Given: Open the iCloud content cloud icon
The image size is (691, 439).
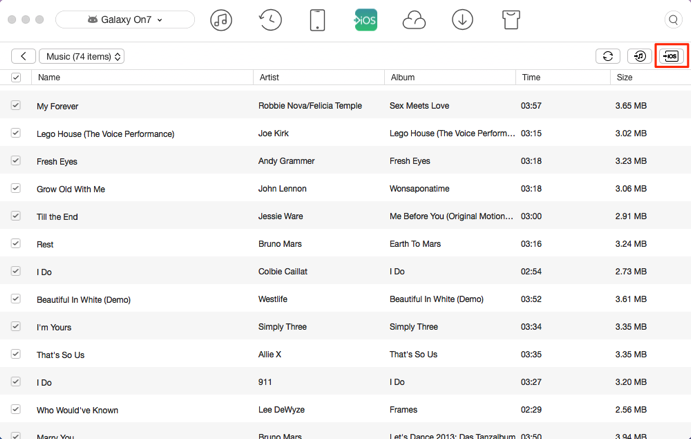Looking at the screenshot, I should (414, 20).
